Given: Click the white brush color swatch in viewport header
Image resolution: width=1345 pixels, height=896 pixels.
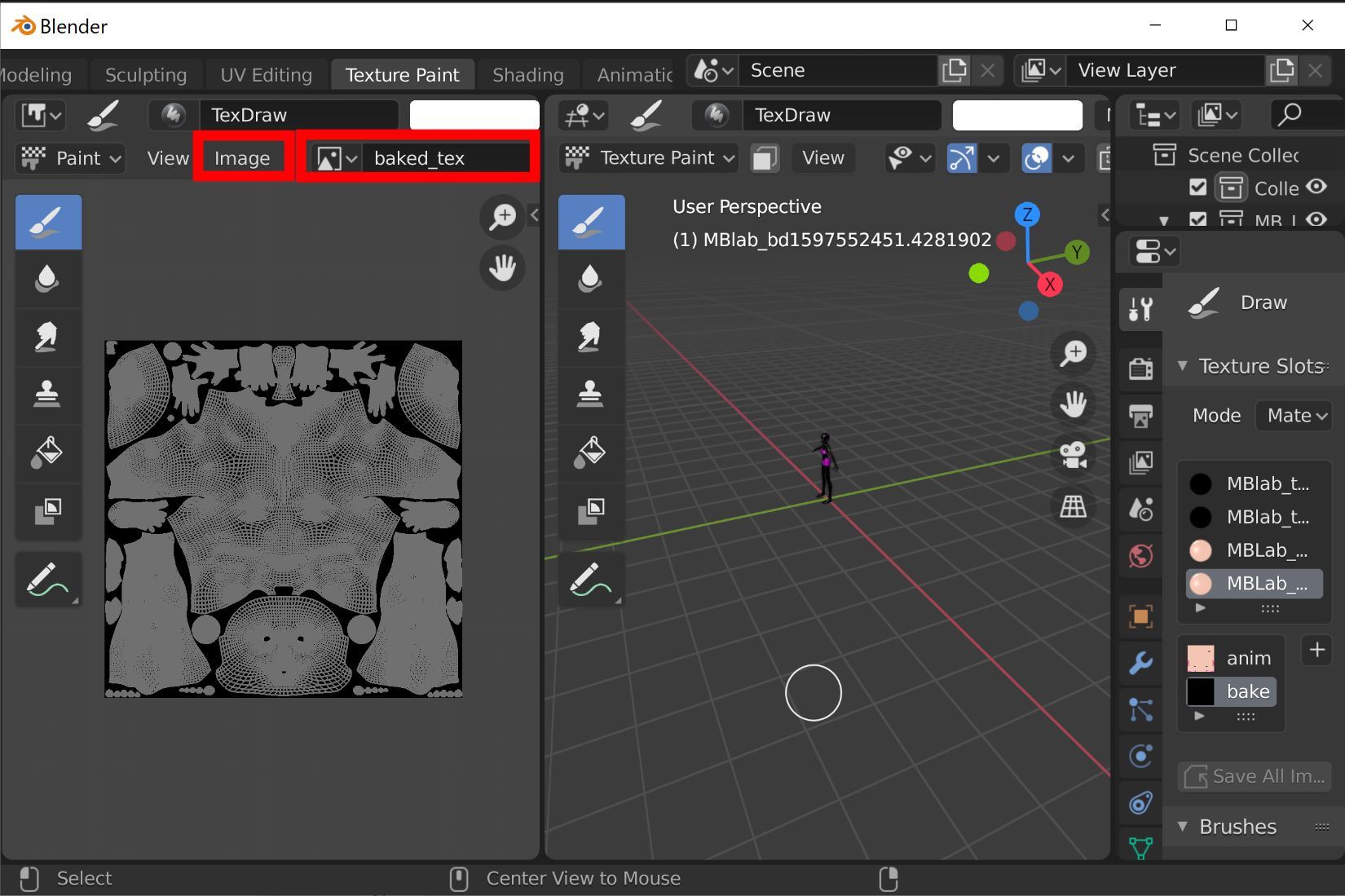Looking at the screenshot, I should point(1017,115).
